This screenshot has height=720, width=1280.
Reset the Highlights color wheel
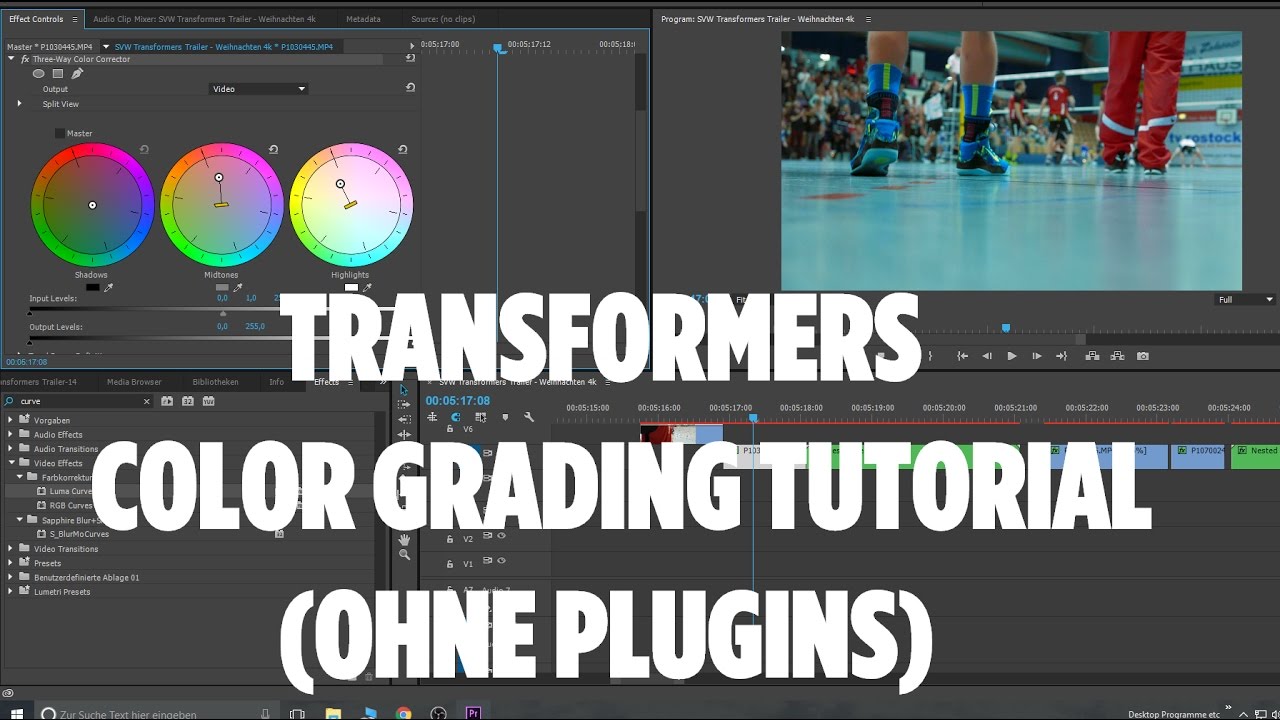point(402,150)
